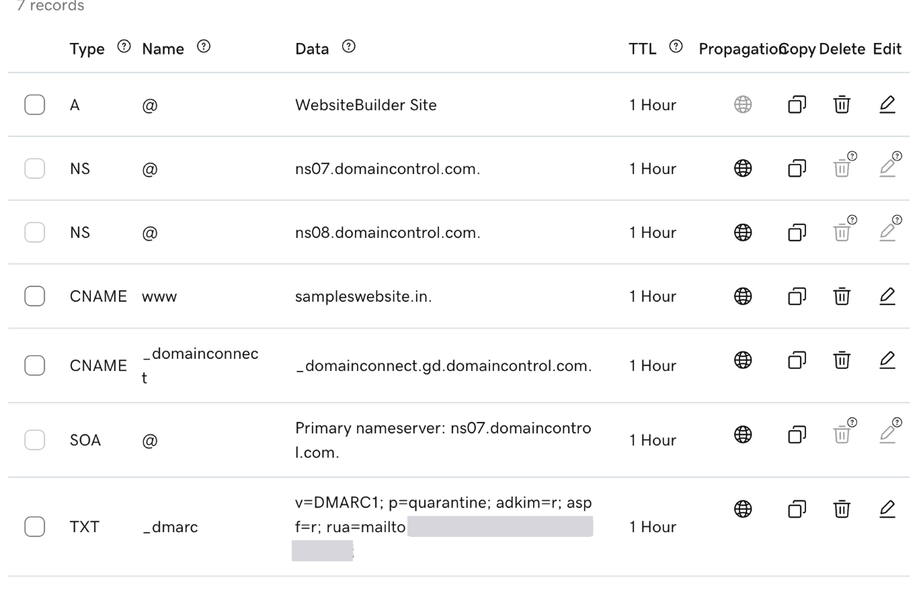Viewport: 919px width, 594px height.
Task: View propagation for ns08.domaincontrol.com NS record
Action: tap(743, 232)
